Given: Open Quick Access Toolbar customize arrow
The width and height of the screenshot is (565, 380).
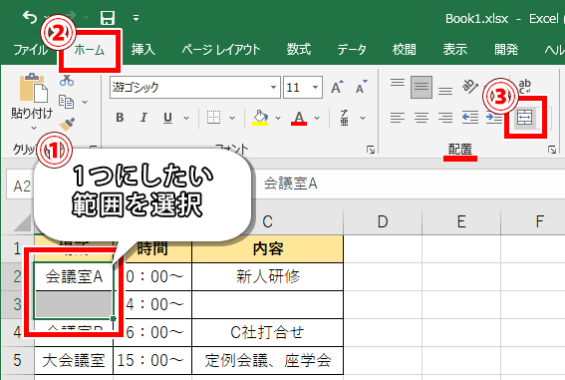Looking at the screenshot, I should (x=136, y=18).
